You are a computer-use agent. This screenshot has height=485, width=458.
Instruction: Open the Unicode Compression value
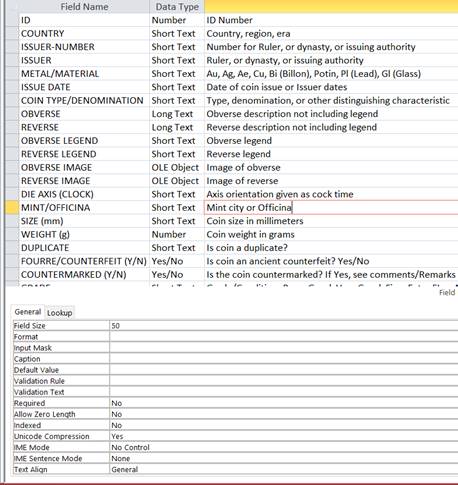283,436
